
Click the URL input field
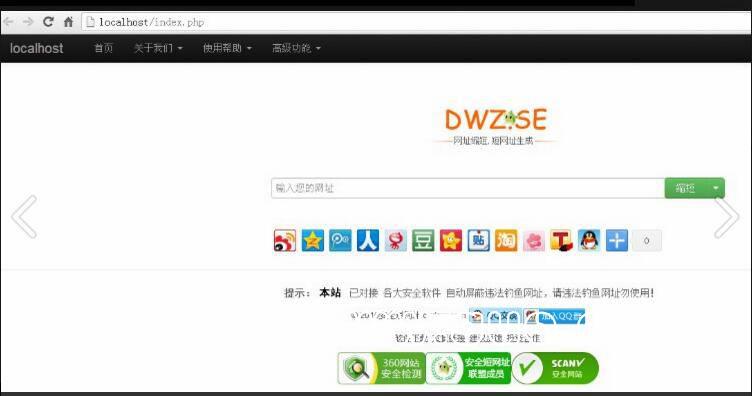[x=468, y=188]
